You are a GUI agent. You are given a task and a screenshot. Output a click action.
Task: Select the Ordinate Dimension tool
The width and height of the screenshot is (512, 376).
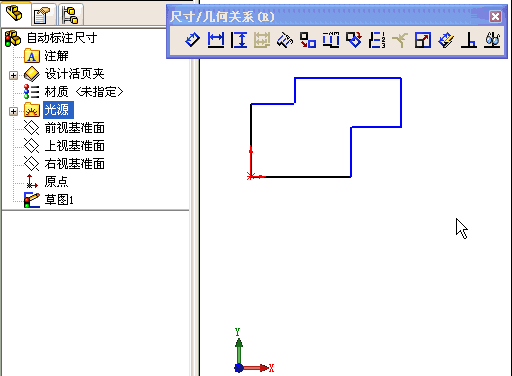tap(285, 40)
